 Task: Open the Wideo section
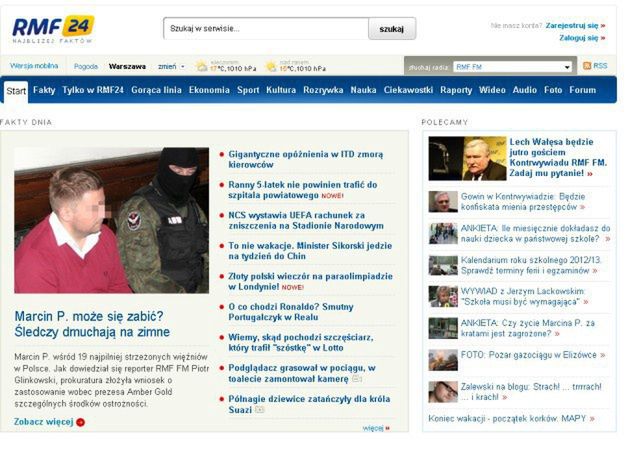point(492,90)
